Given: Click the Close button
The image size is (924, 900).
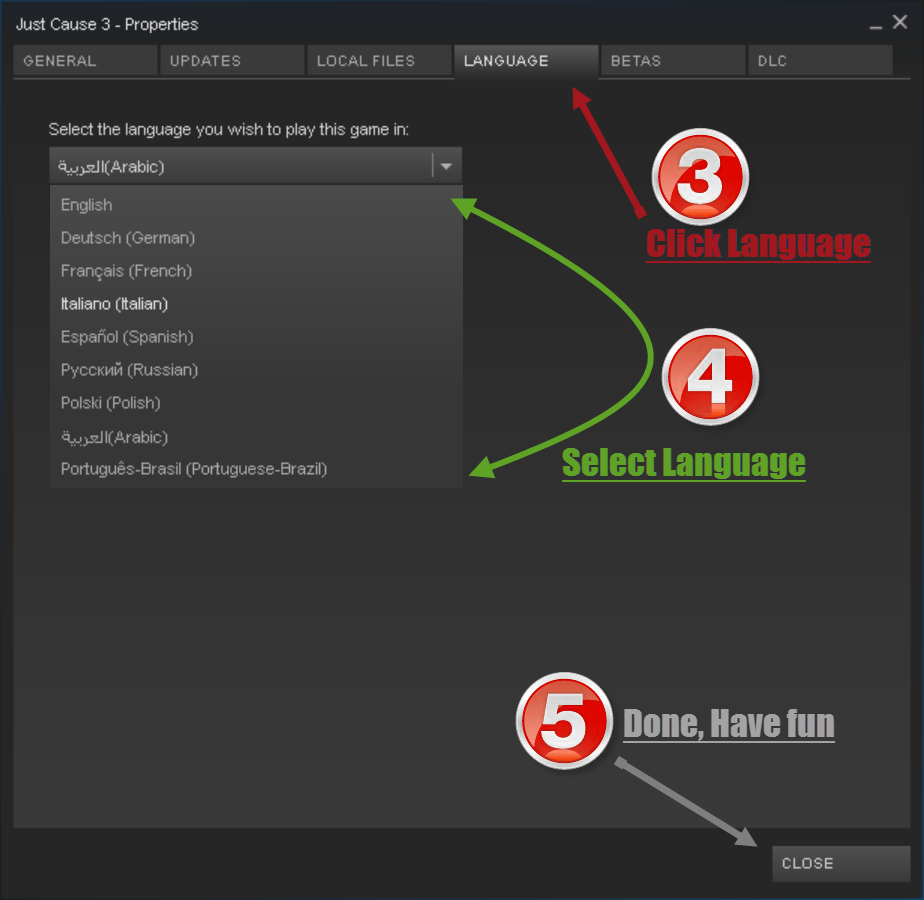Looking at the screenshot, I should (x=841, y=863).
